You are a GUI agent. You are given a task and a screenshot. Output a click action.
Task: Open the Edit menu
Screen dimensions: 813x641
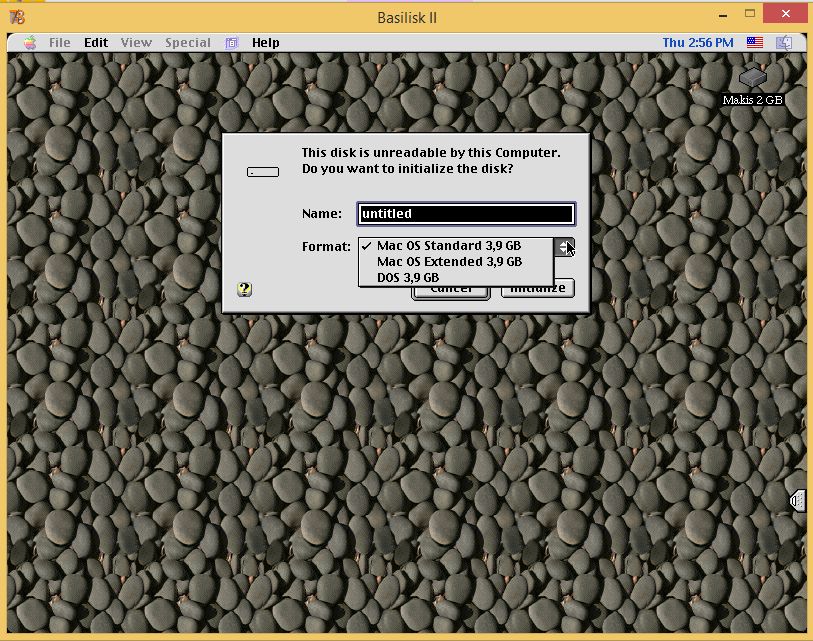pos(96,43)
